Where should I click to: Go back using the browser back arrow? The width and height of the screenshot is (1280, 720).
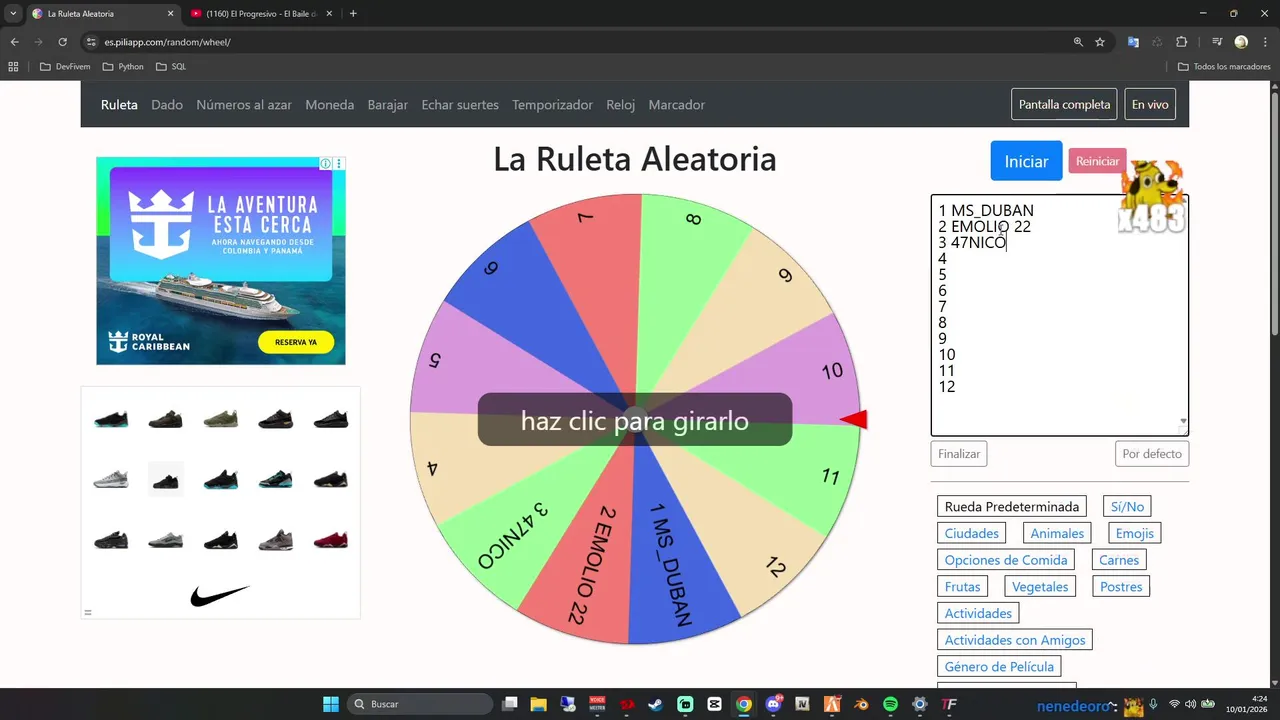pyautogui.click(x=14, y=42)
